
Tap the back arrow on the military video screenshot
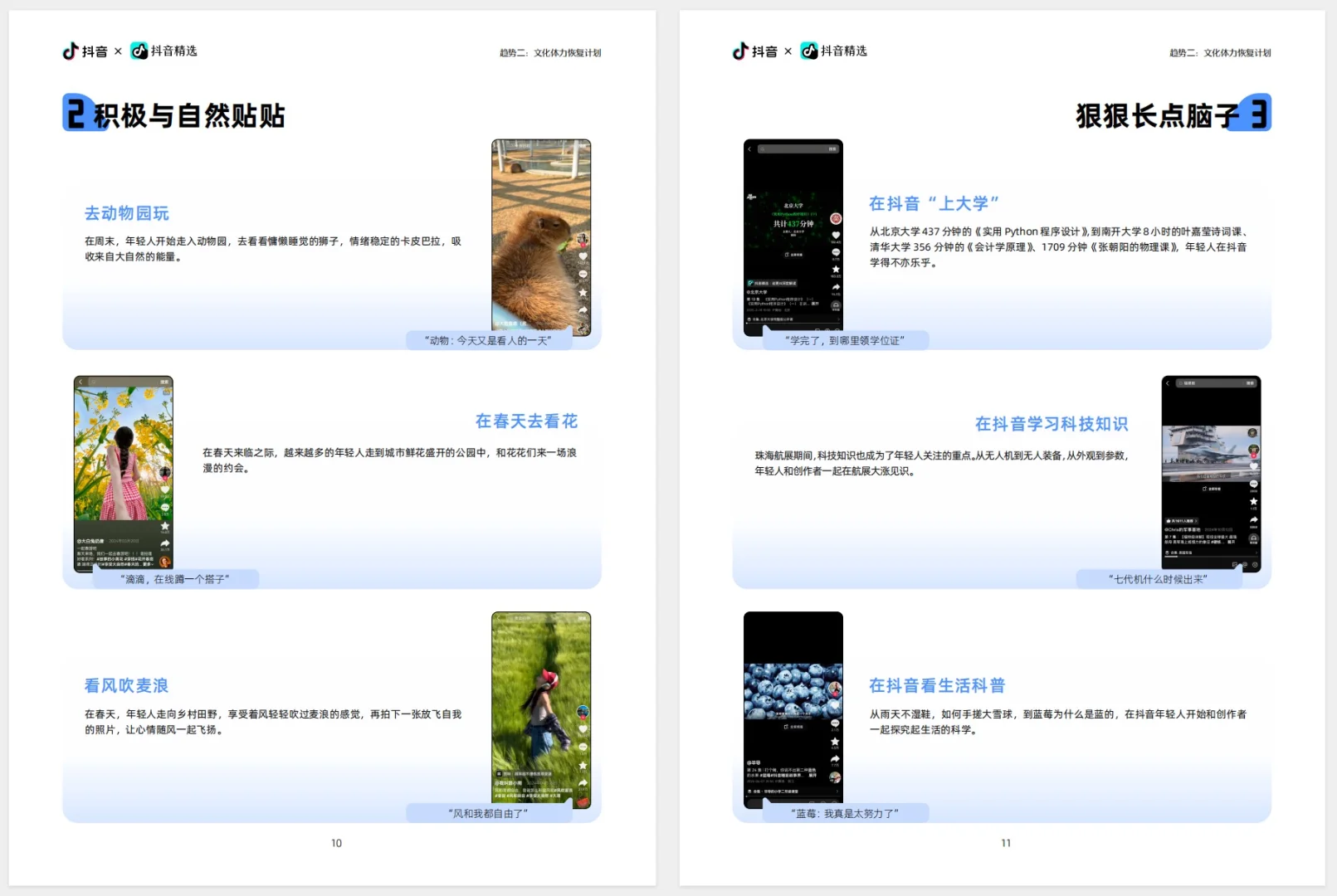tap(1167, 382)
